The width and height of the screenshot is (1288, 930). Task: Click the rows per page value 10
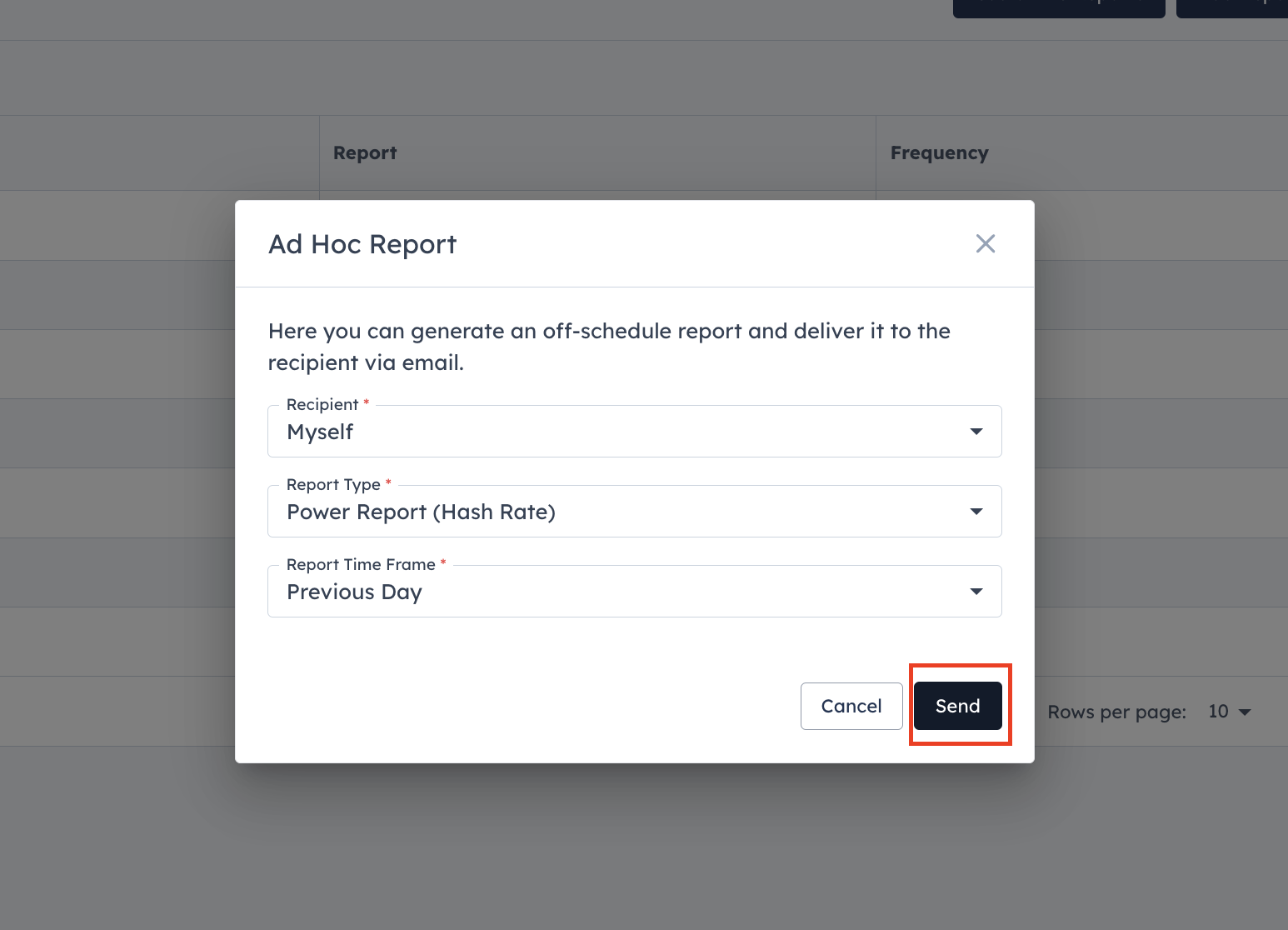1218,712
